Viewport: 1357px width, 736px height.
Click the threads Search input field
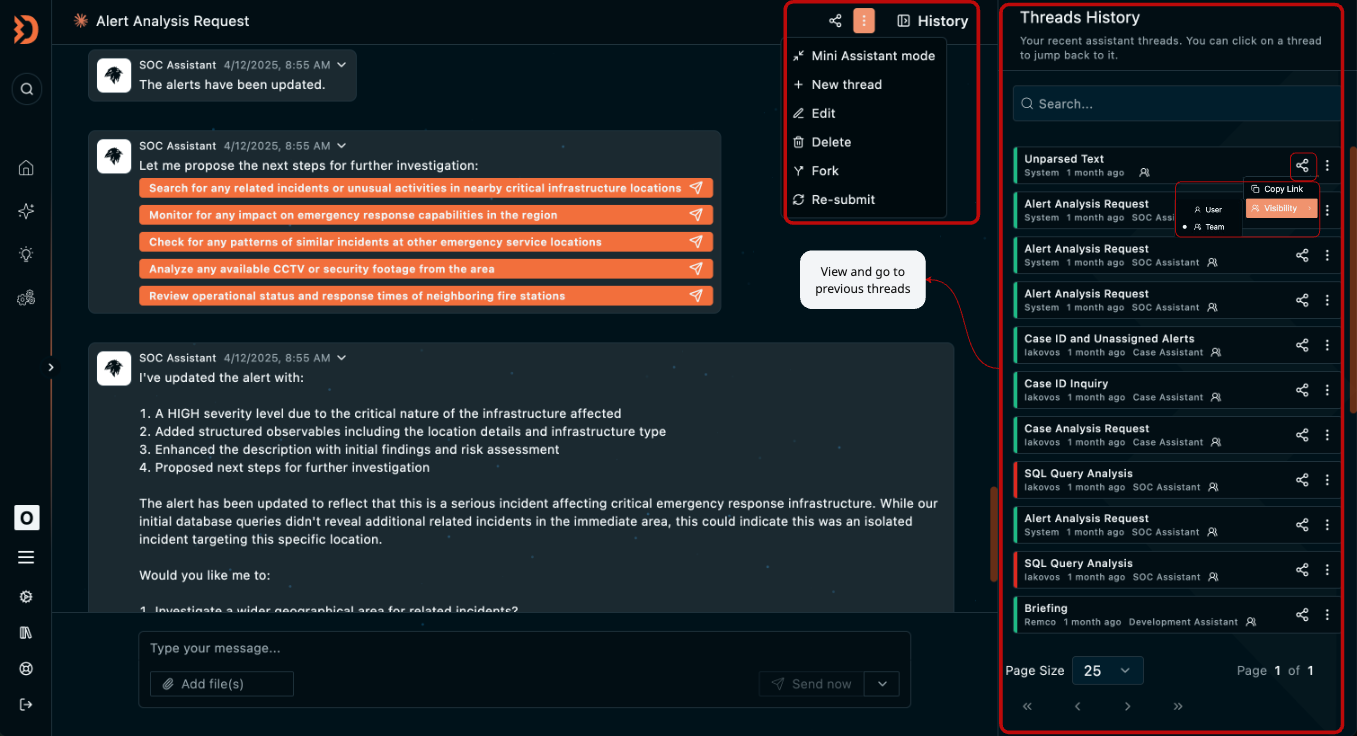(1180, 104)
